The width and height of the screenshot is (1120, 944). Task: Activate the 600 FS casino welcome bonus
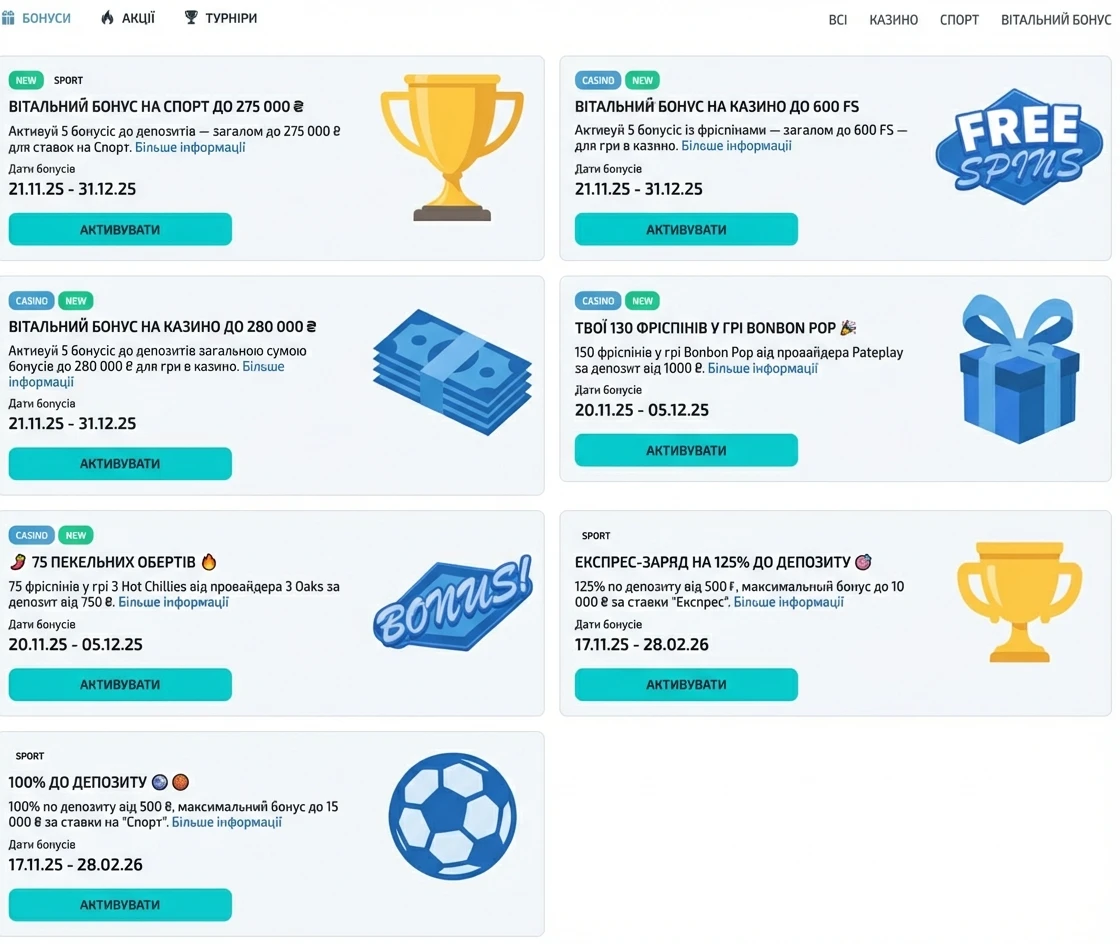[x=685, y=229]
